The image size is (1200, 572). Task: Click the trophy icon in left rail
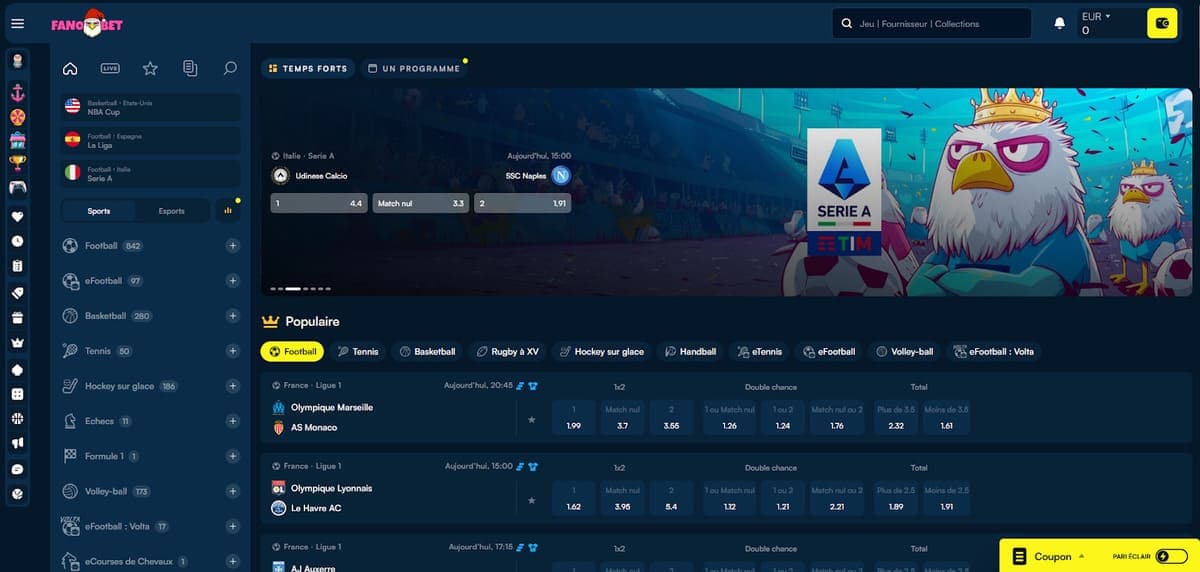[17, 162]
